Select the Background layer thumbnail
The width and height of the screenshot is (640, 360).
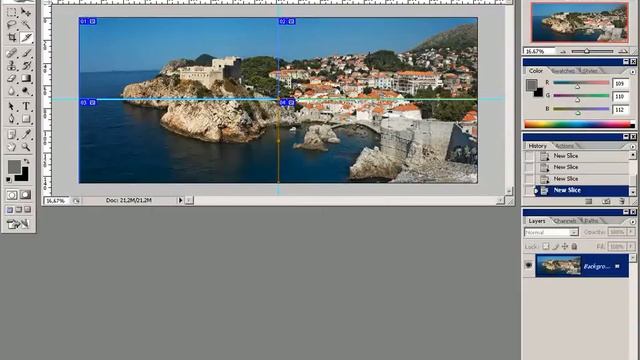pos(558,266)
